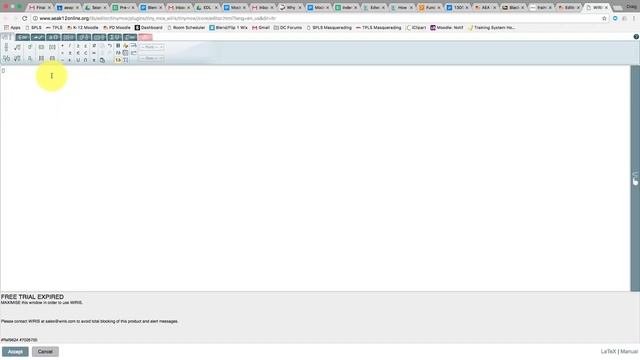Screen dimensions: 640x360
Task: Open the PD Moodle bookmark
Action: point(117,28)
